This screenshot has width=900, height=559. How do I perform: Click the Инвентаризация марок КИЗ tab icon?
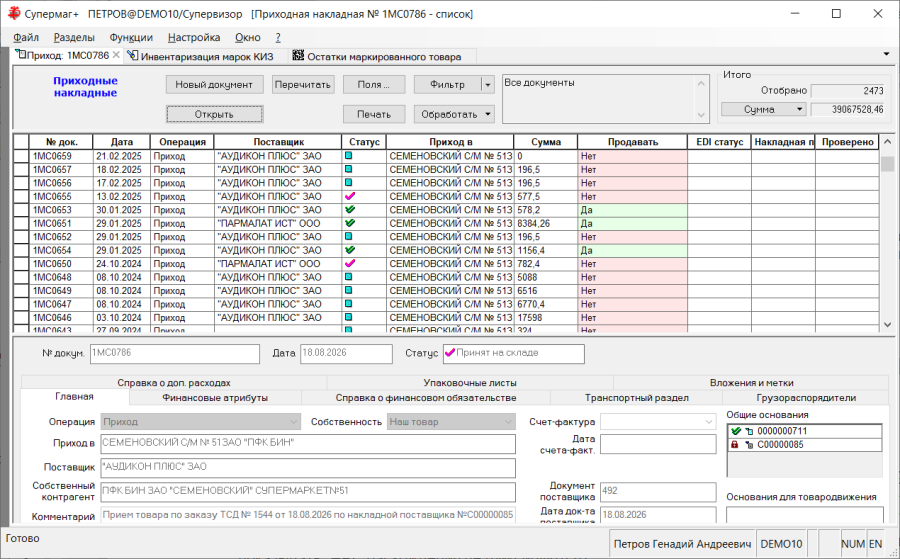coord(133,56)
